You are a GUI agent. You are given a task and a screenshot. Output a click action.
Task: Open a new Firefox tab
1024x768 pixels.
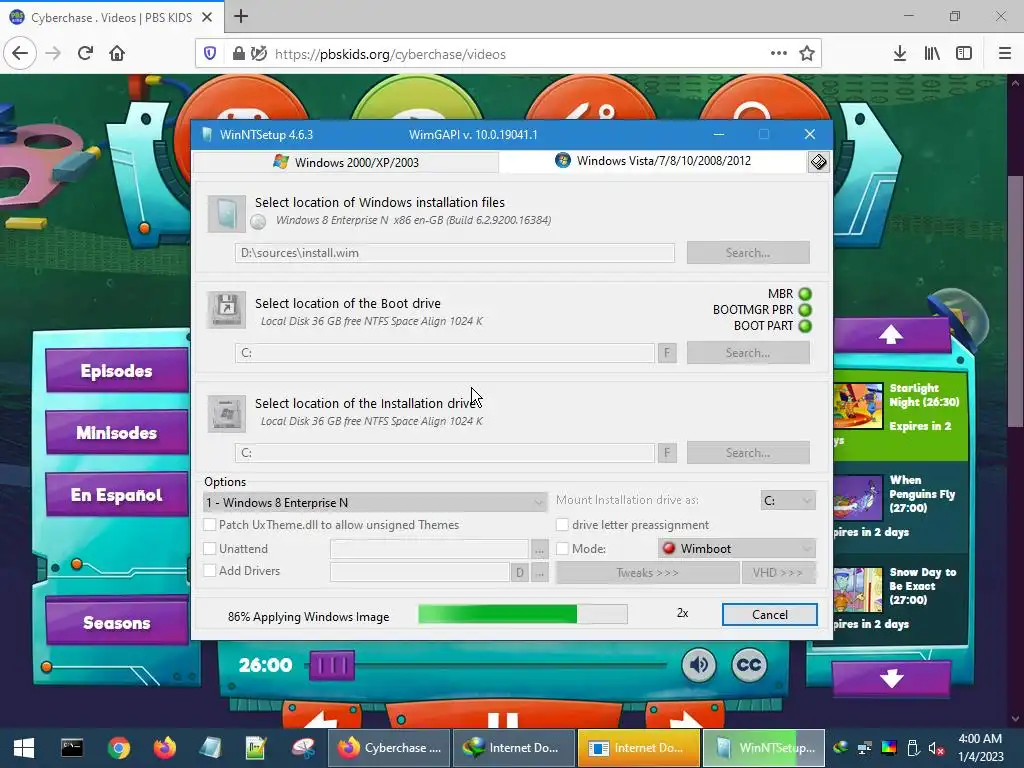click(241, 16)
